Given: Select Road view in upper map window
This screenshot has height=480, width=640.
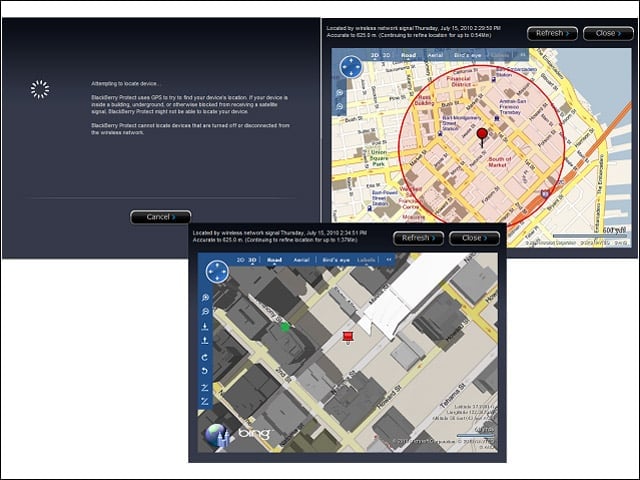Looking at the screenshot, I should pyautogui.click(x=408, y=55).
